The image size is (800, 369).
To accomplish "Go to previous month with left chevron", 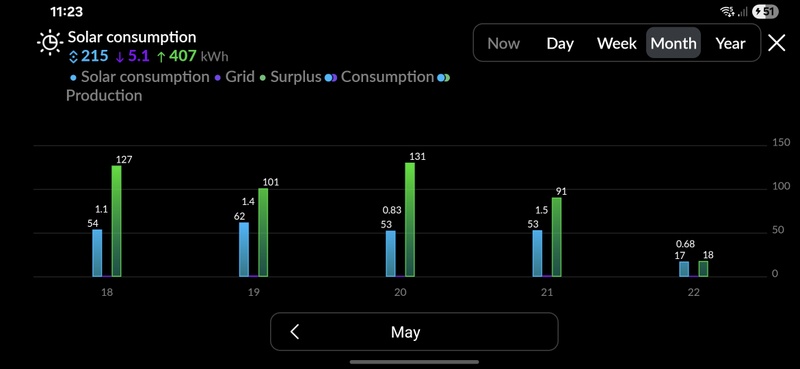I will [x=294, y=332].
